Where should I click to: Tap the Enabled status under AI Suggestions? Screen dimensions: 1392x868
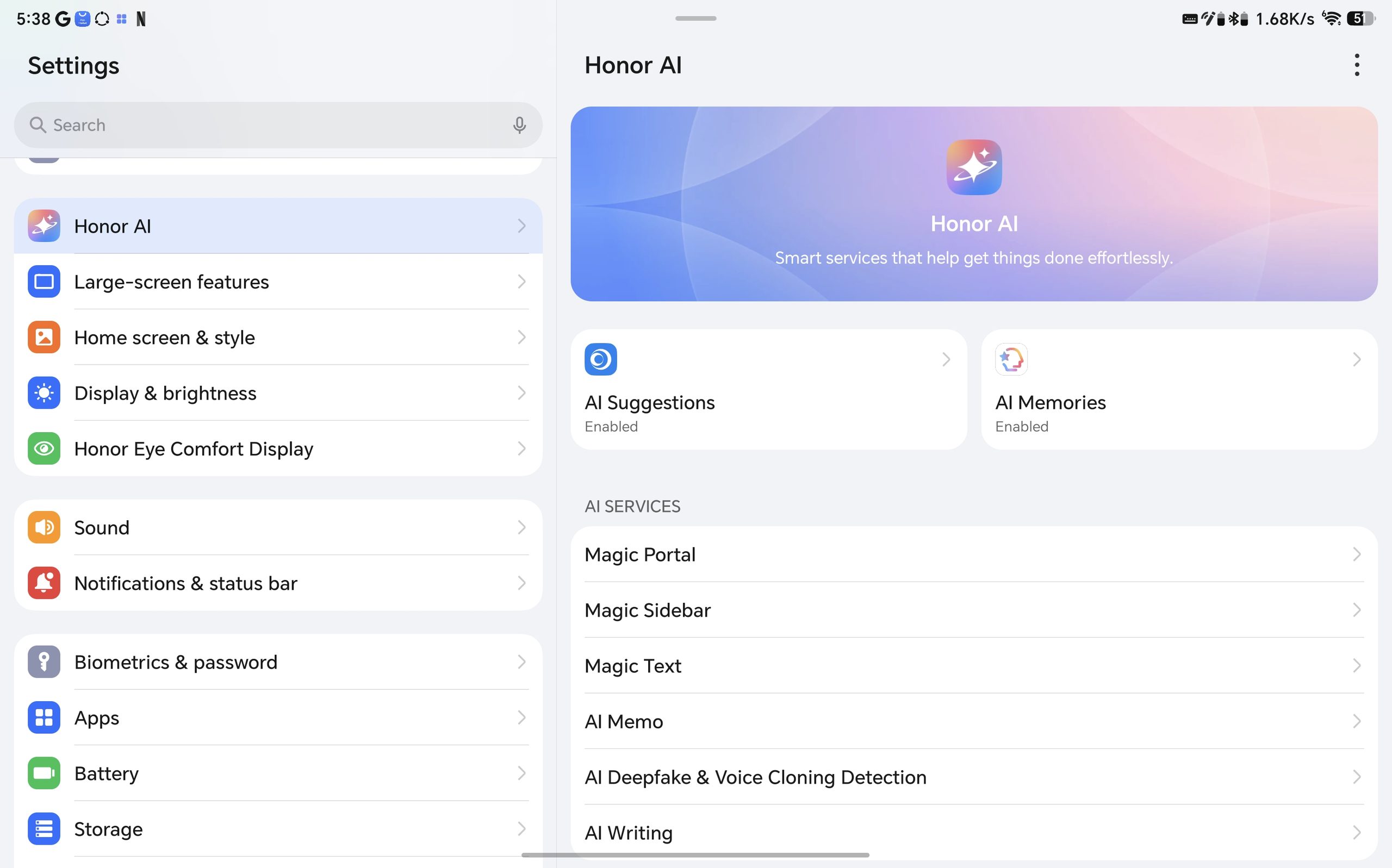pyautogui.click(x=611, y=427)
